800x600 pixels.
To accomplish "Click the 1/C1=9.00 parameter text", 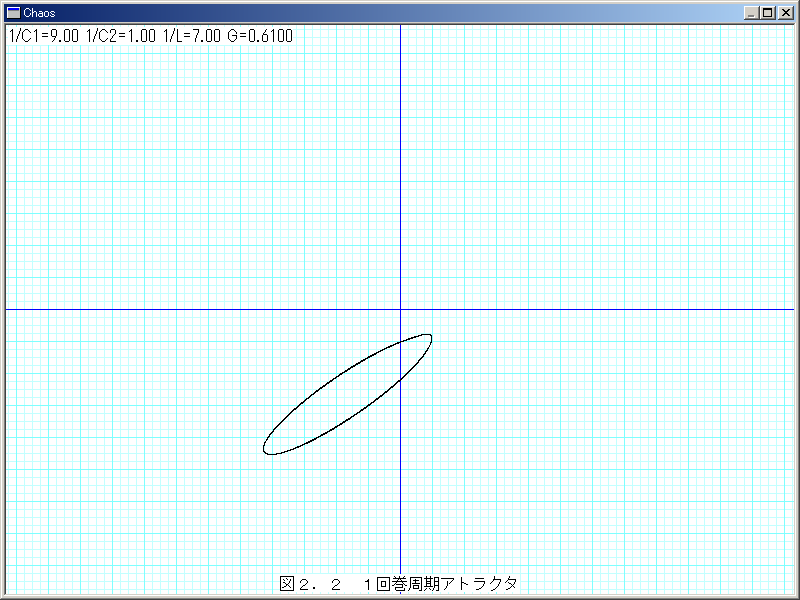I will click(44, 36).
